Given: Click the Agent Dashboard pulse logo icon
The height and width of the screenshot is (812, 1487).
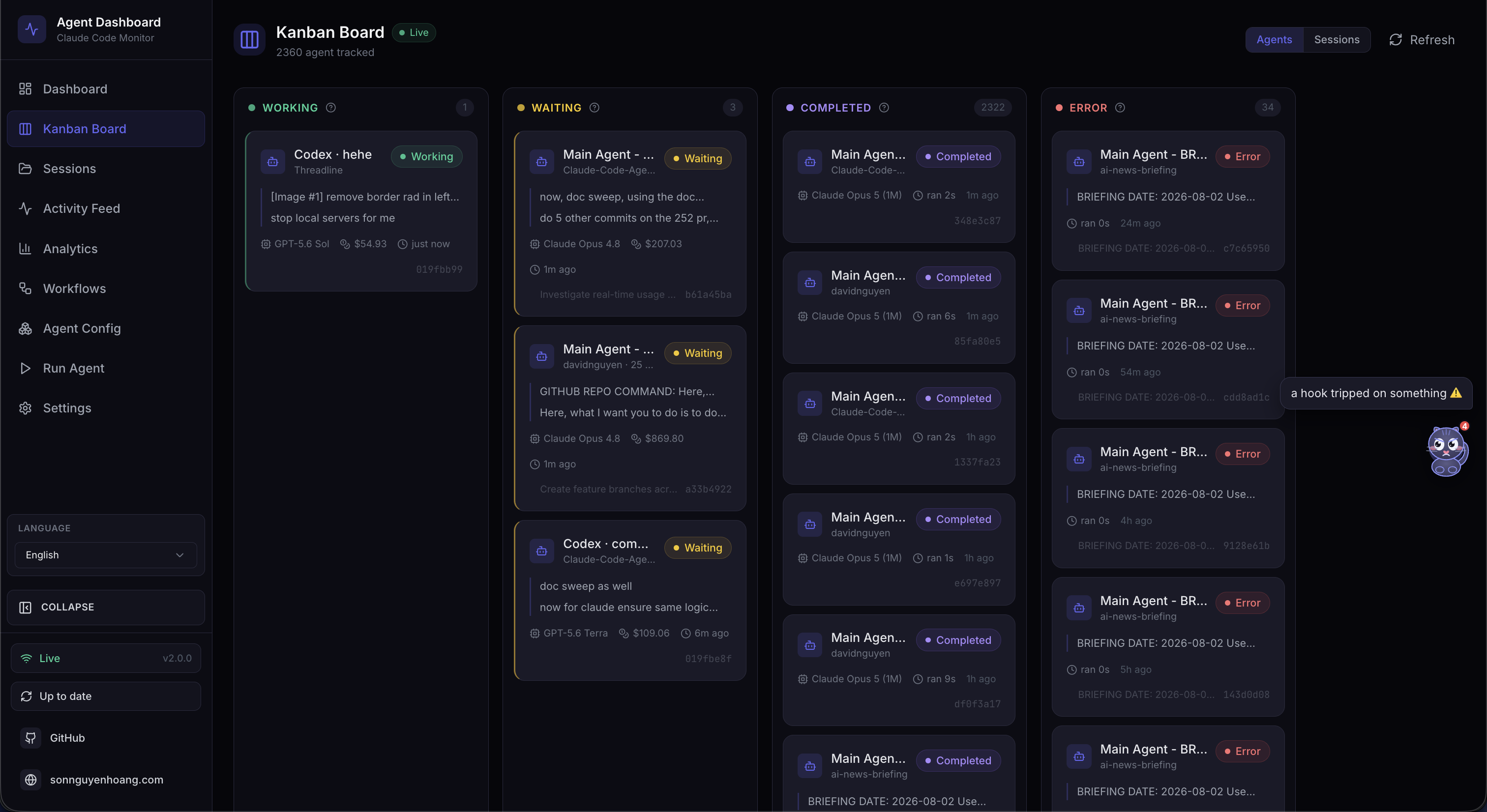Looking at the screenshot, I should coord(32,29).
